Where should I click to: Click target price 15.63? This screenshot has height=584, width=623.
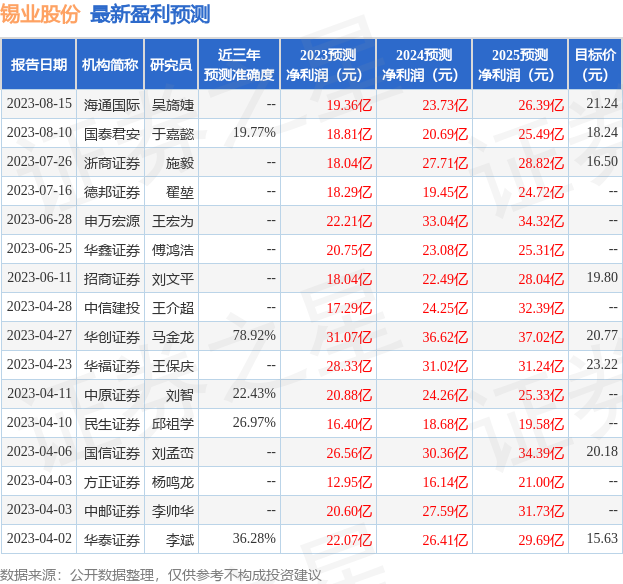(602, 538)
